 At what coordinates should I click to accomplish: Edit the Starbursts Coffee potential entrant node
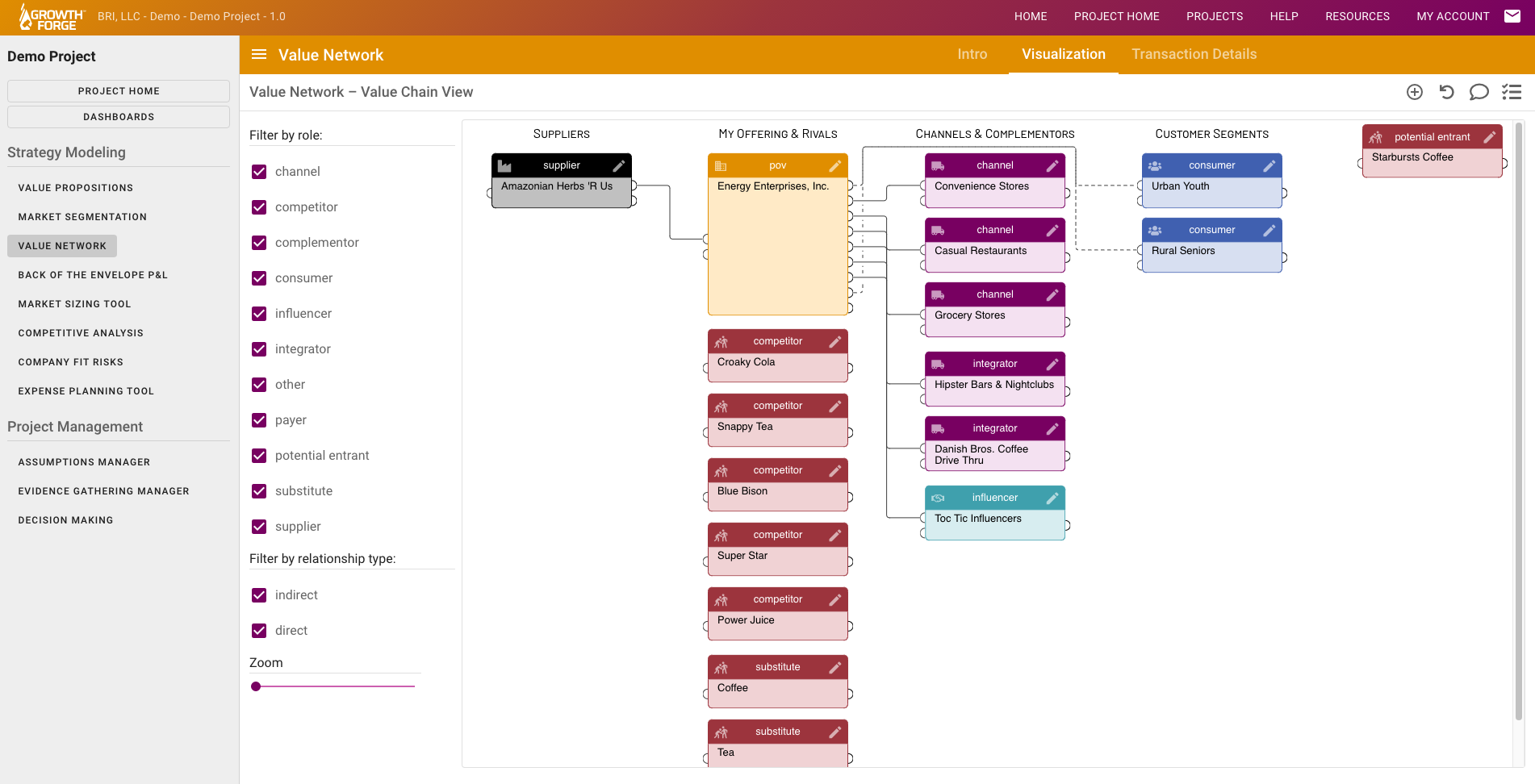(x=1490, y=136)
